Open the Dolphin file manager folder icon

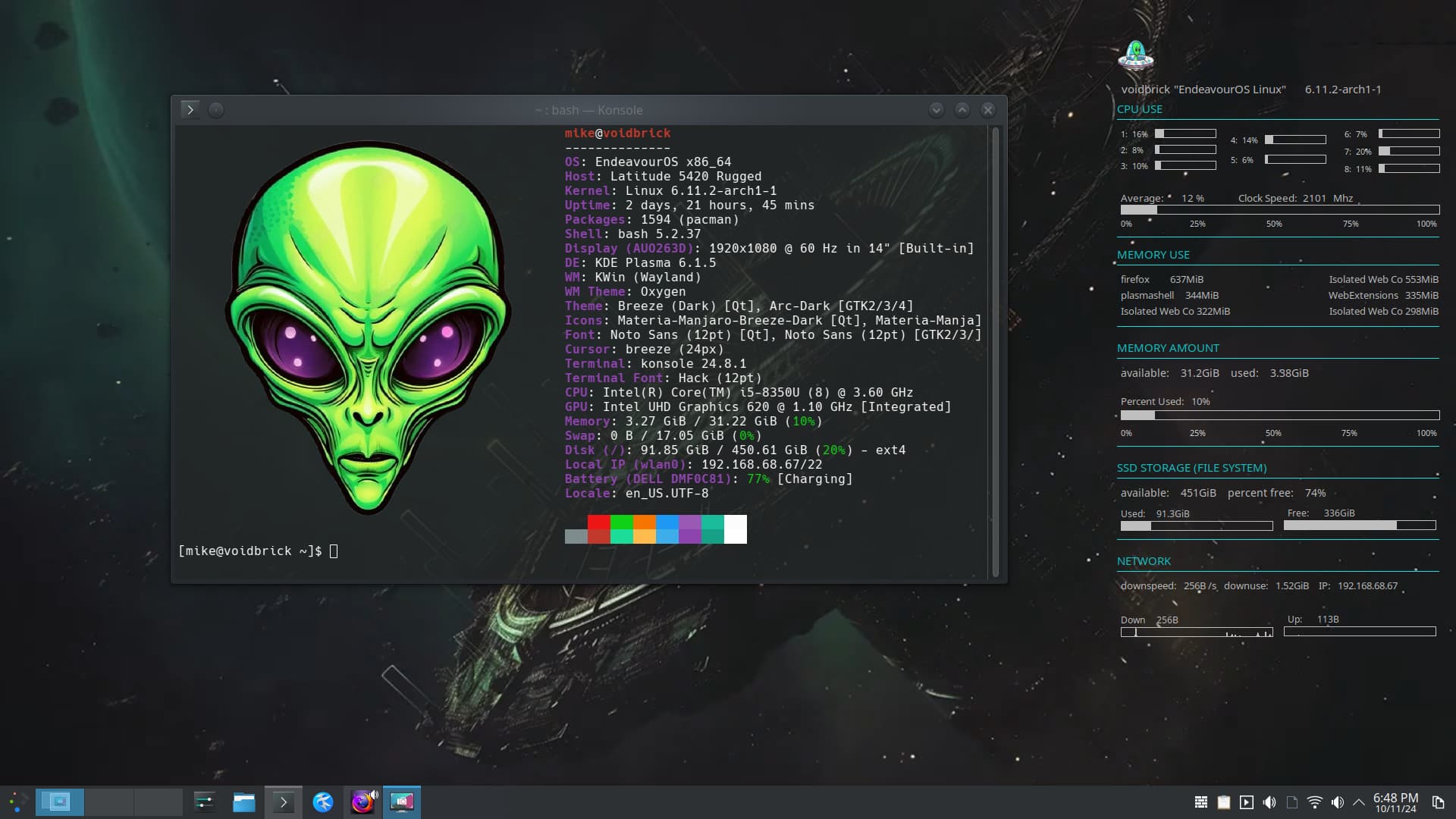pyautogui.click(x=243, y=802)
